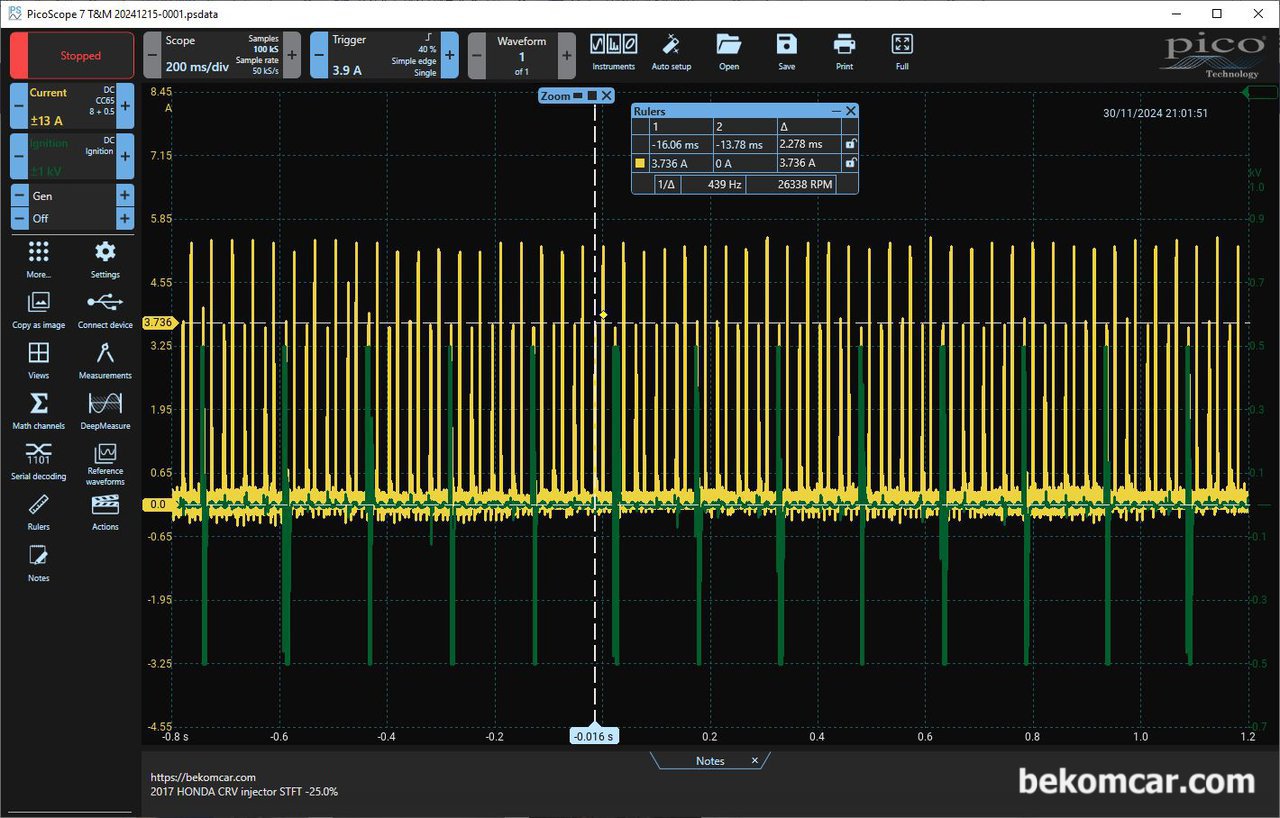Toggle lock on 3.736 A ruler row
The width and height of the screenshot is (1280, 818).
tap(850, 163)
